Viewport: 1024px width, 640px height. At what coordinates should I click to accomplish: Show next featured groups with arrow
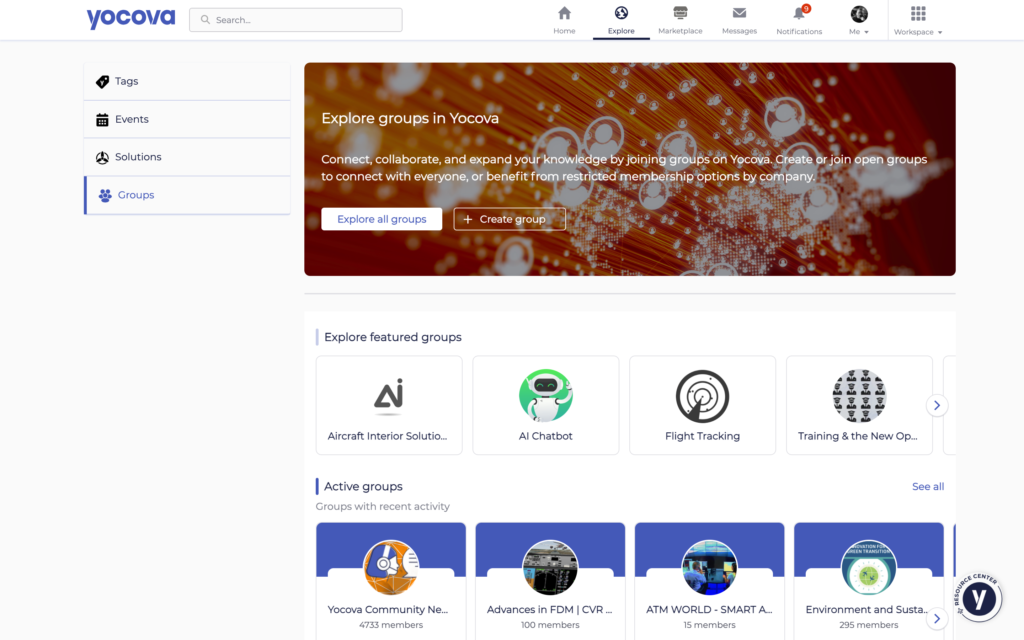tap(937, 406)
